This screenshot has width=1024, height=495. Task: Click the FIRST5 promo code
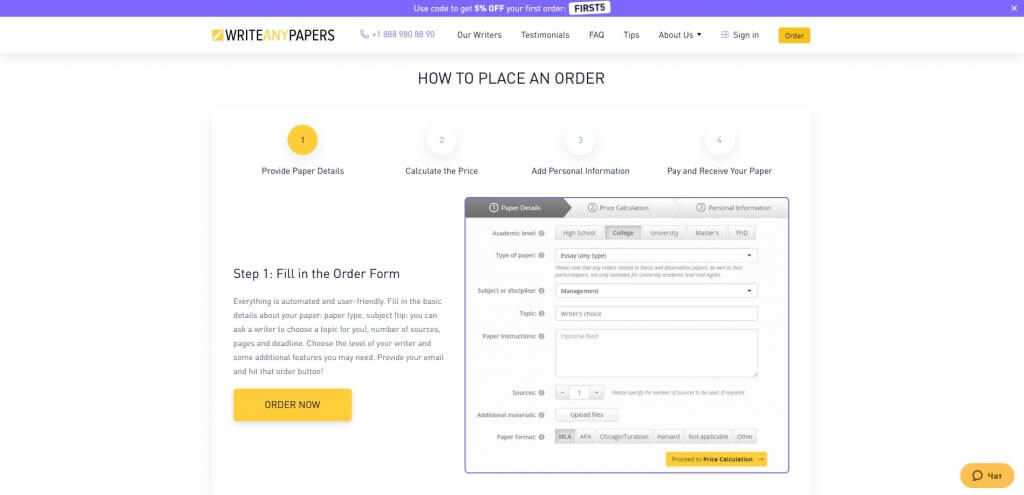tap(590, 8)
